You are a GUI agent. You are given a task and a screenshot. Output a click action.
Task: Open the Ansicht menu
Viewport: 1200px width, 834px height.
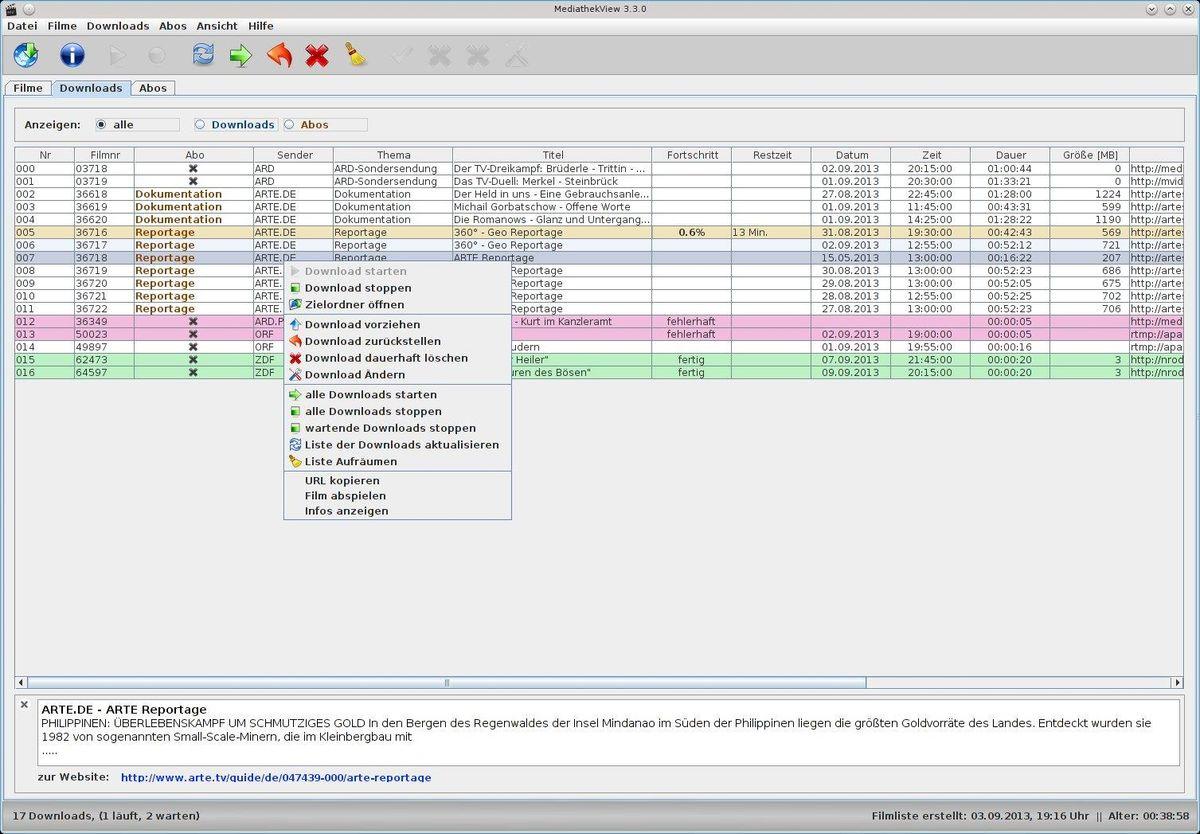click(217, 26)
